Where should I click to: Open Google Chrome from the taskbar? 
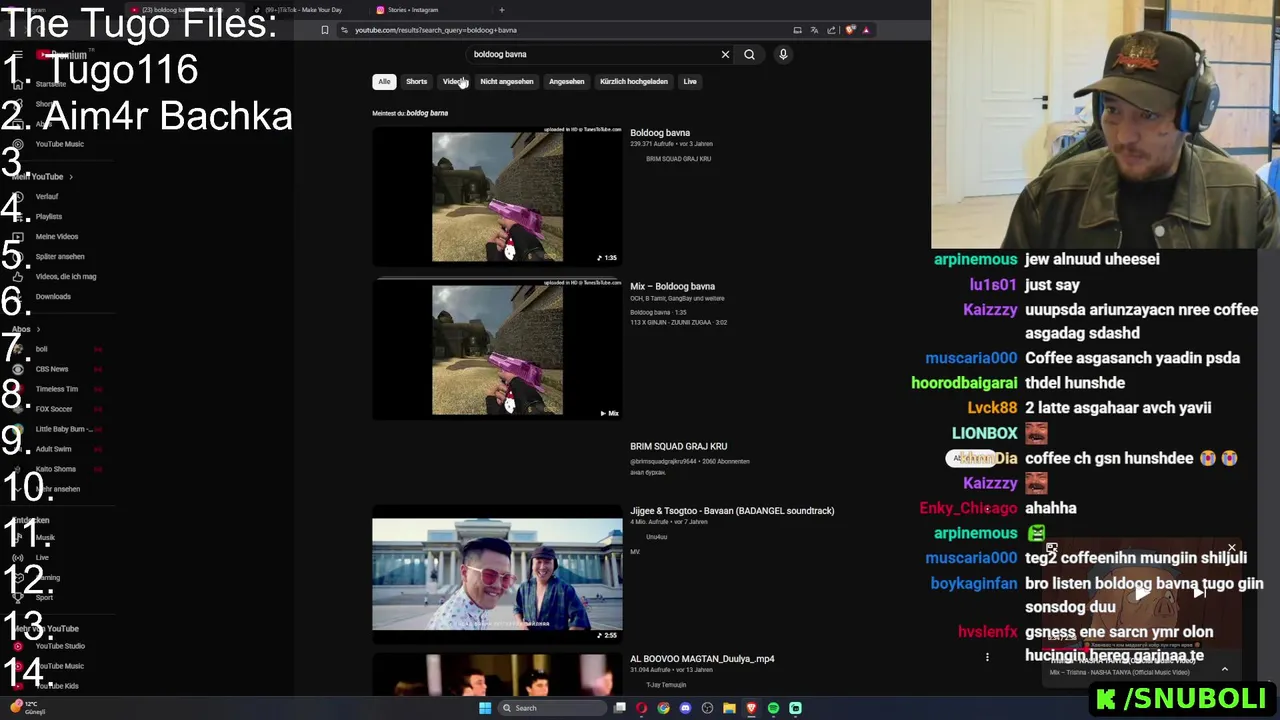[x=663, y=708]
